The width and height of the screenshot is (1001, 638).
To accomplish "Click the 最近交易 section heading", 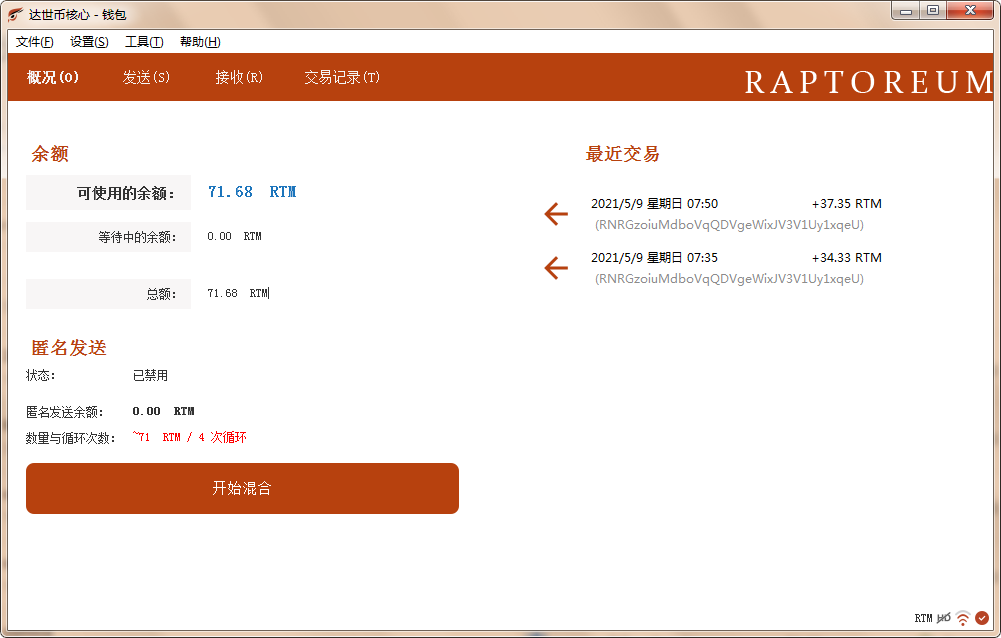I will tap(622, 154).
